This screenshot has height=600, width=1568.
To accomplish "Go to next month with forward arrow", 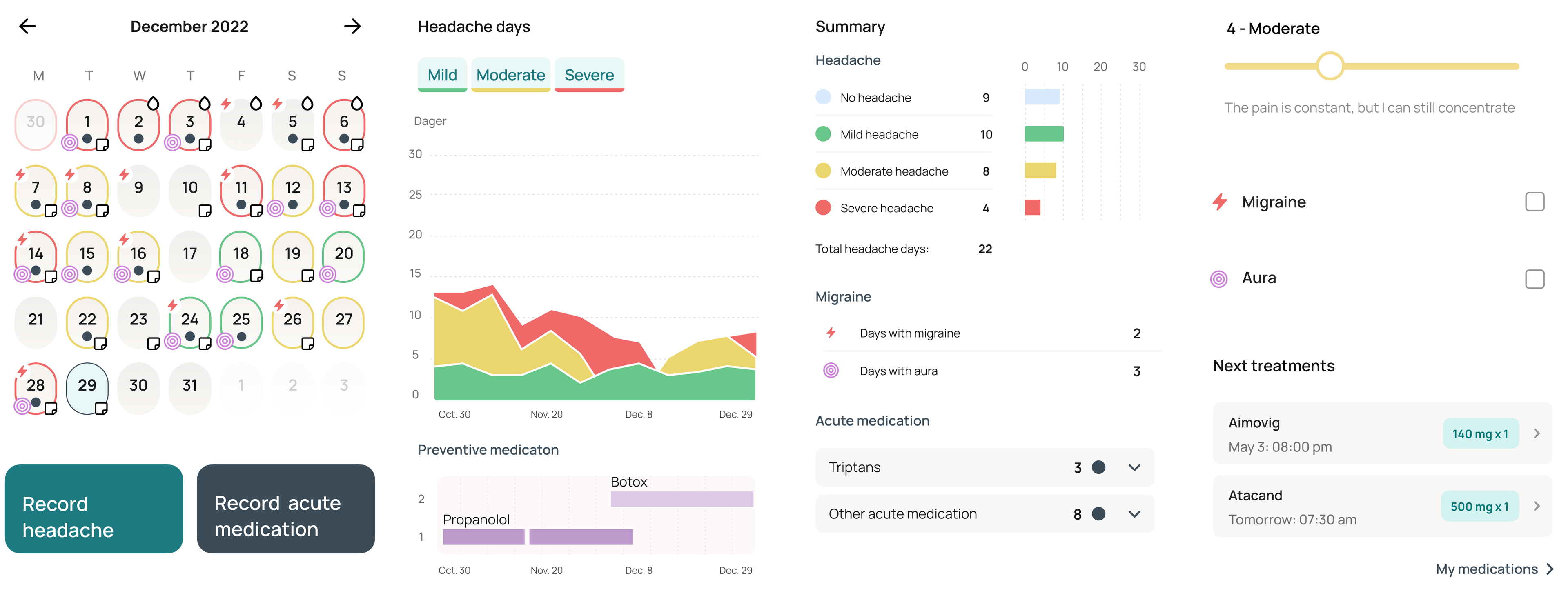I will 352,26.
